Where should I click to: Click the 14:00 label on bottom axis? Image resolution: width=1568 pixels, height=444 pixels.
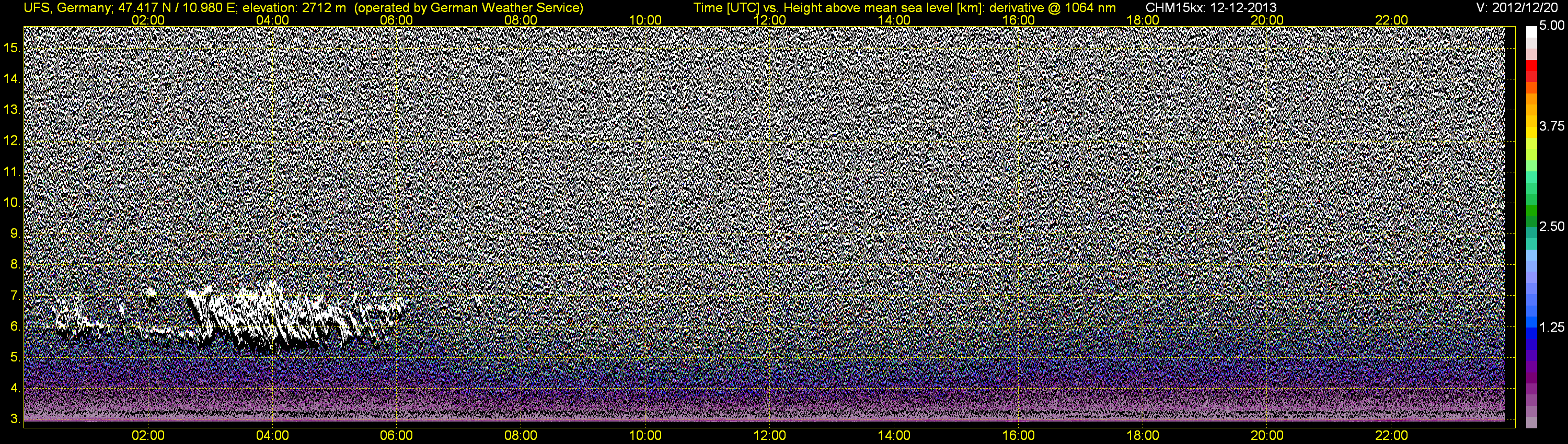[895, 436]
